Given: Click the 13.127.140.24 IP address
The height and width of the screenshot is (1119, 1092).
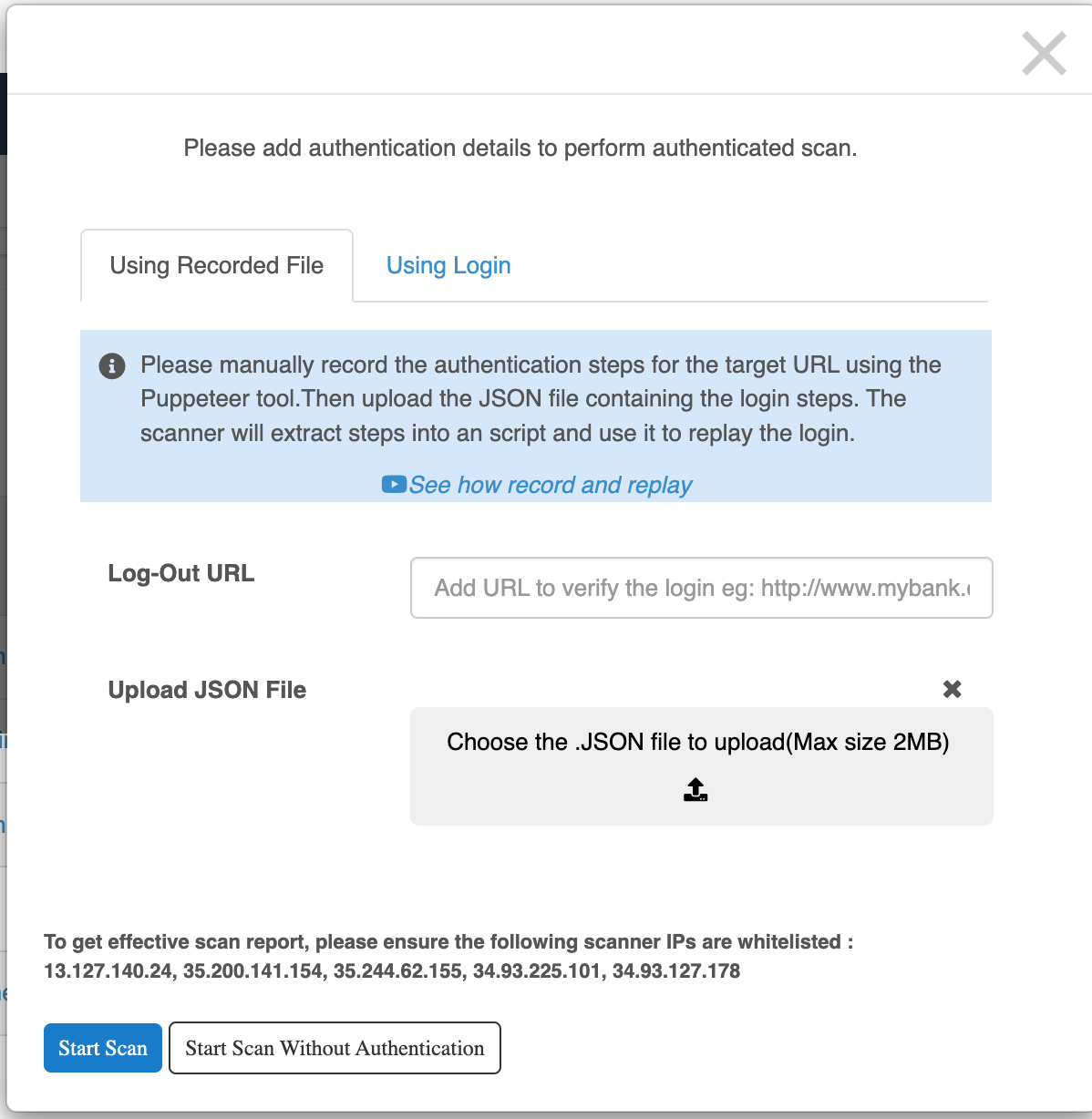Looking at the screenshot, I should click(108, 971).
